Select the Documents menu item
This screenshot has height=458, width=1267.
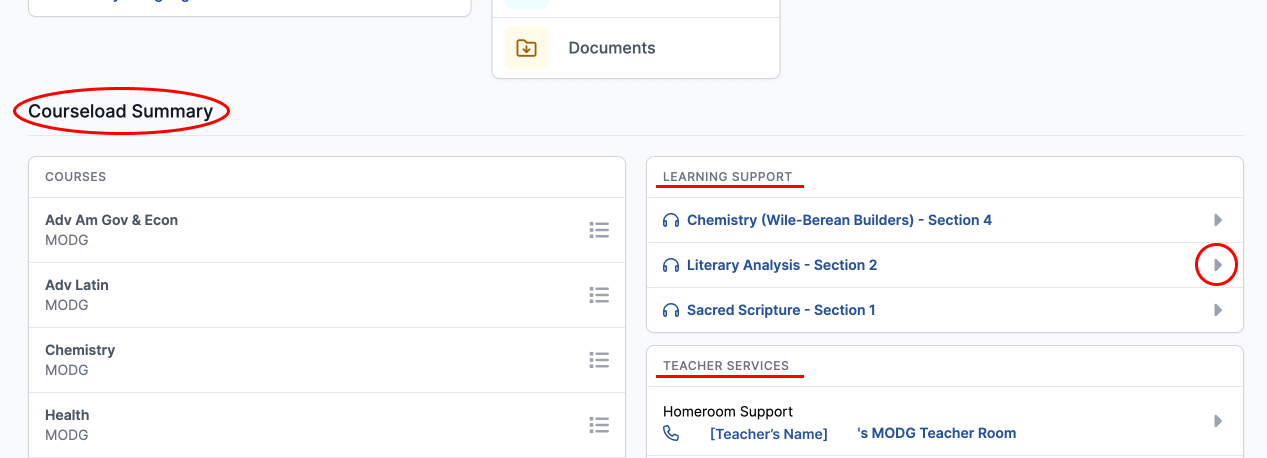pyautogui.click(x=636, y=48)
